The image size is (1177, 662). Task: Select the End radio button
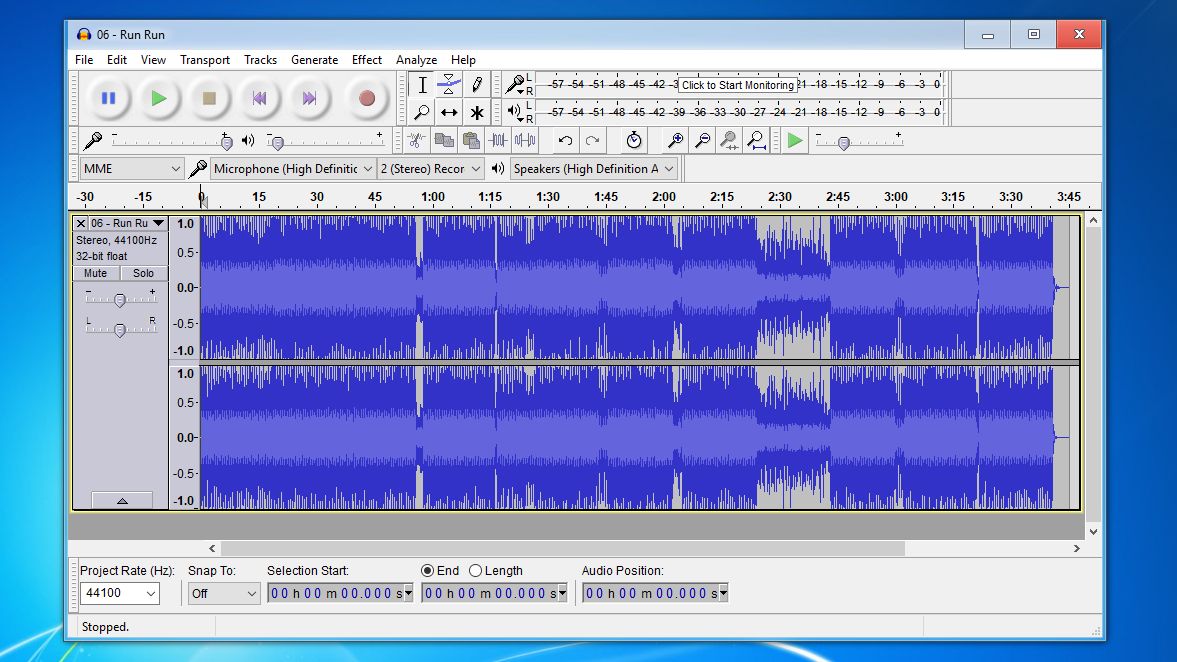428,571
